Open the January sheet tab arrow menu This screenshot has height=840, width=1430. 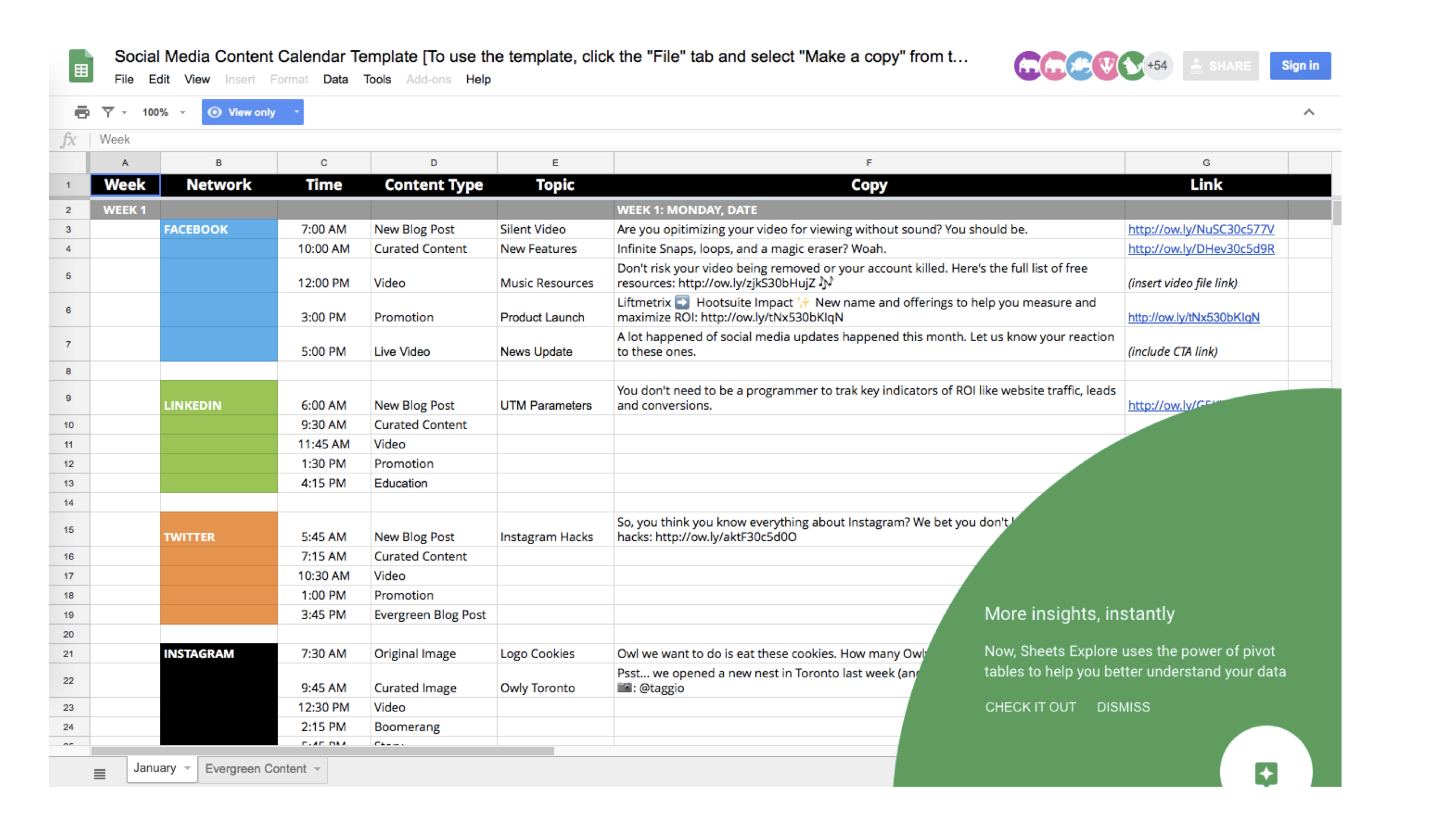click(187, 768)
